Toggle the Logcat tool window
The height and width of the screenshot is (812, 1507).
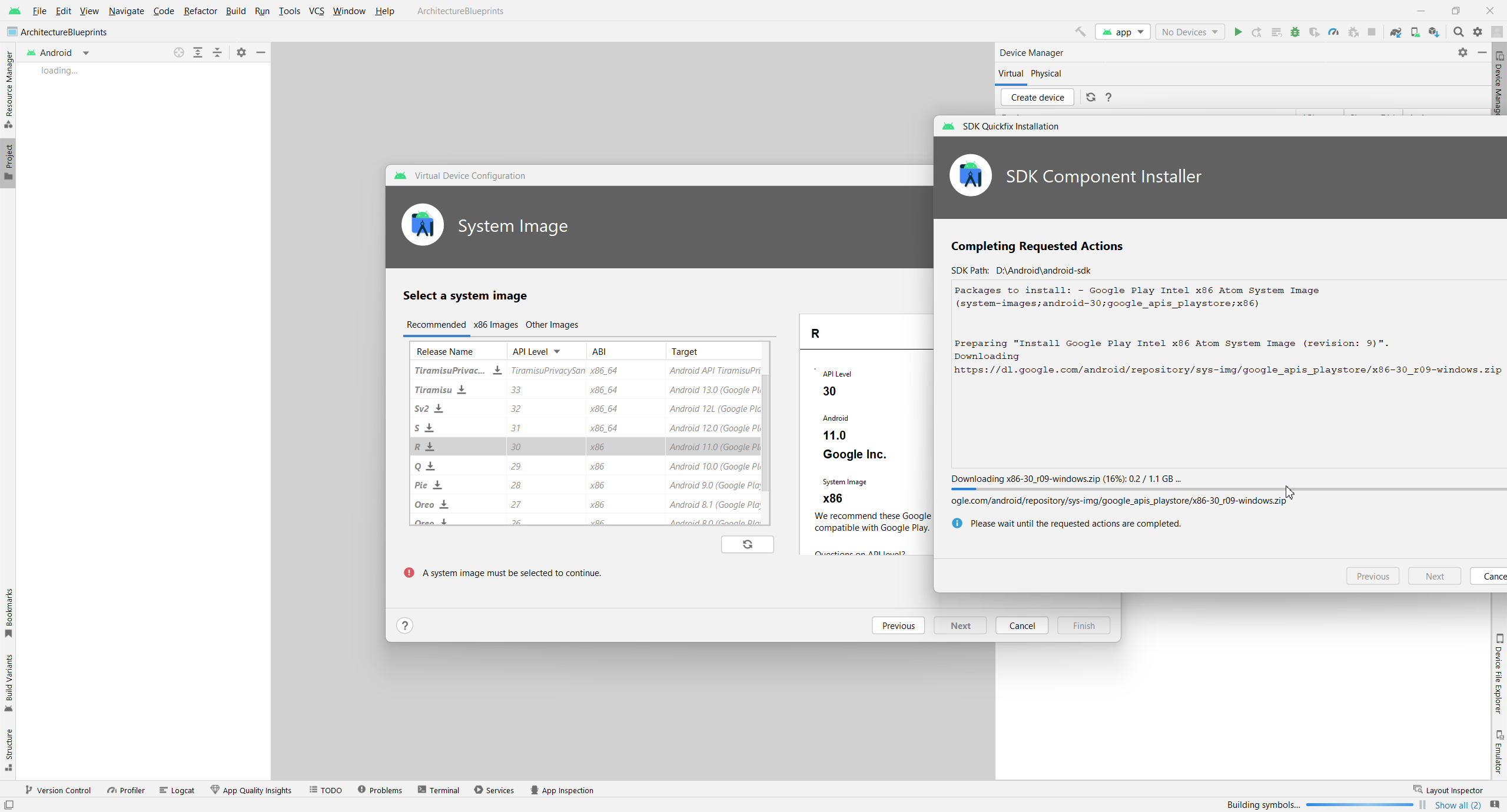(x=177, y=790)
